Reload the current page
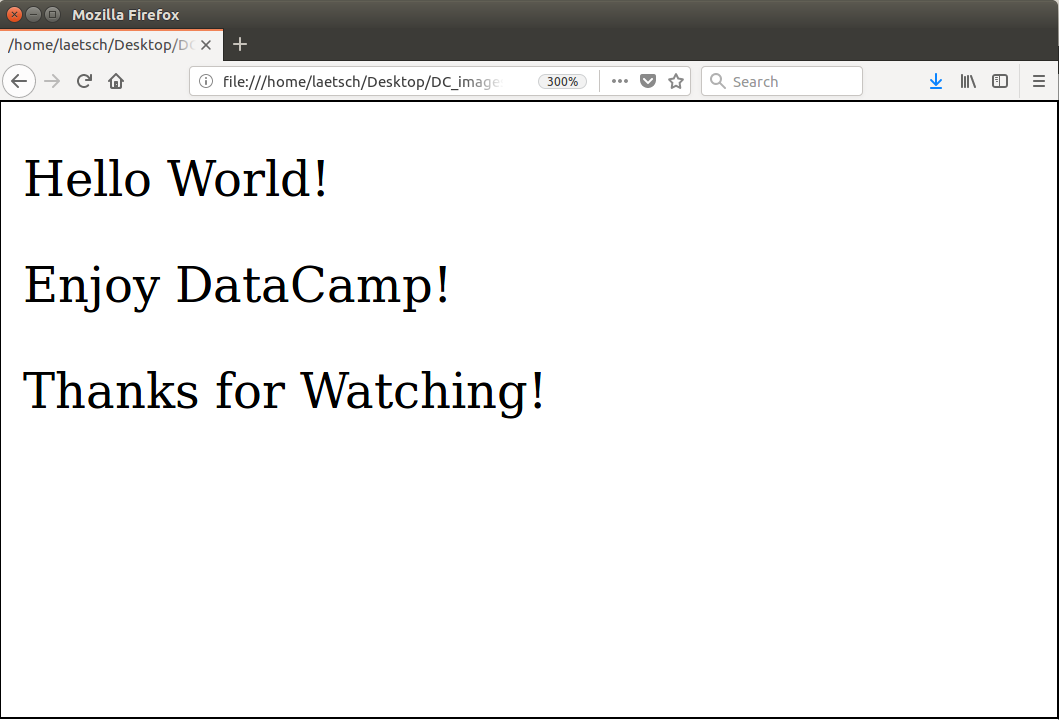The image size is (1059, 720). [84, 82]
